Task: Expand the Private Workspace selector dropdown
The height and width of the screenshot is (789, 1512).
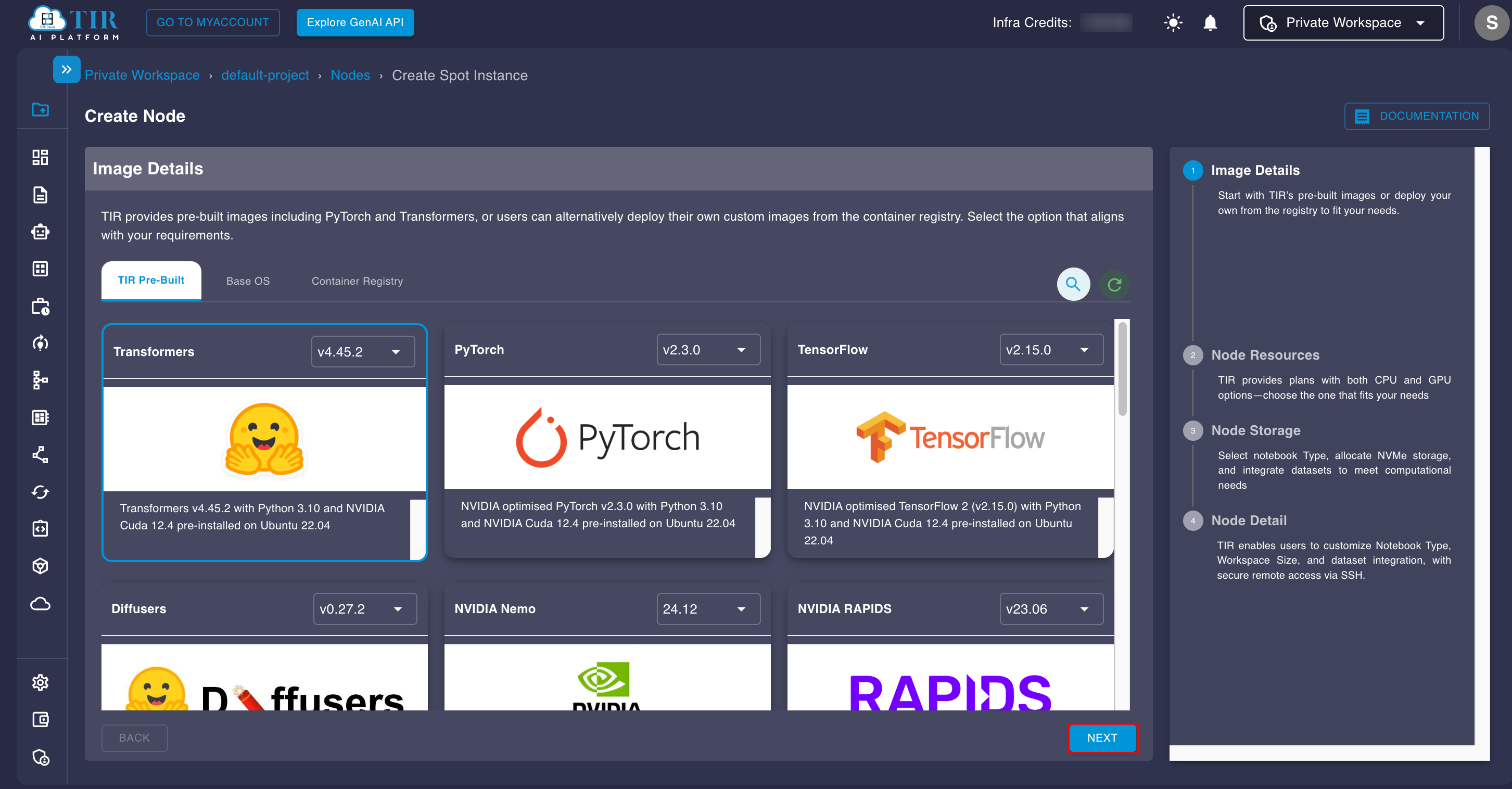Action: point(1343,23)
